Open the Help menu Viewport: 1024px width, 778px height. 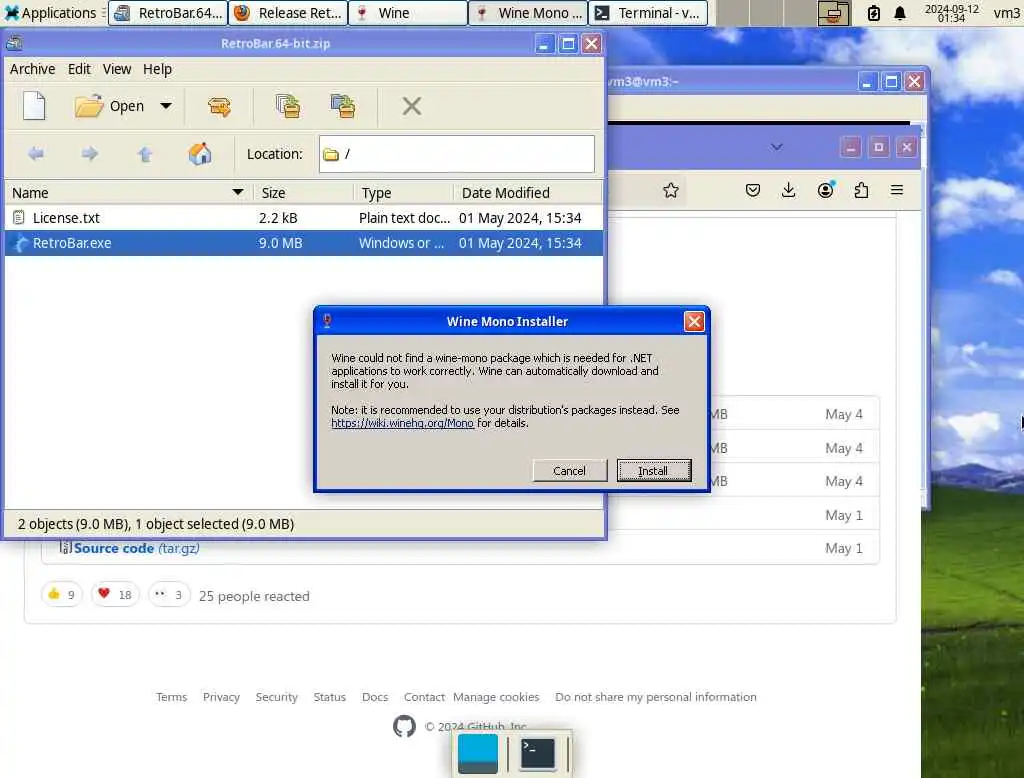click(x=157, y=69)
